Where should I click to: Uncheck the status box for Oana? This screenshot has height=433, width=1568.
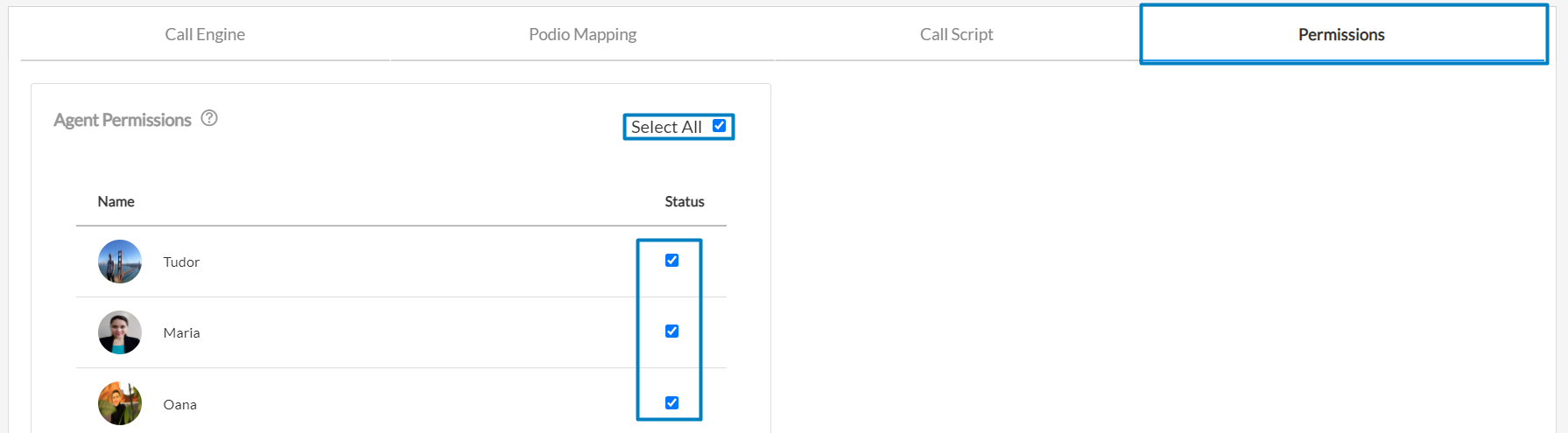[x=671, y=403]
